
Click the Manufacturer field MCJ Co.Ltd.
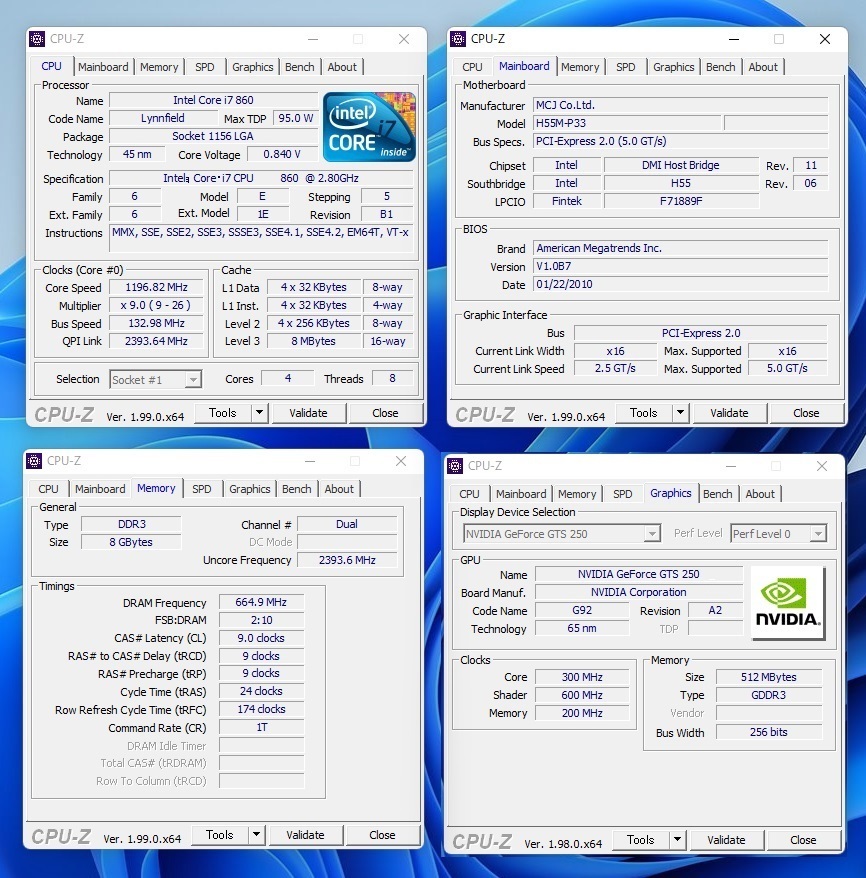pos(680,105)
